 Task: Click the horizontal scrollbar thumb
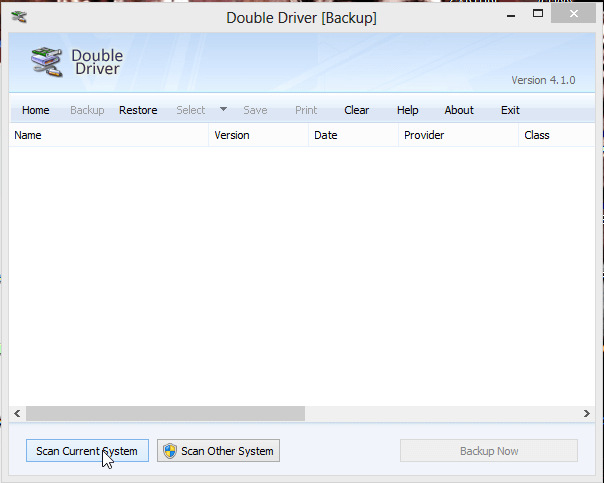point(165,414)
